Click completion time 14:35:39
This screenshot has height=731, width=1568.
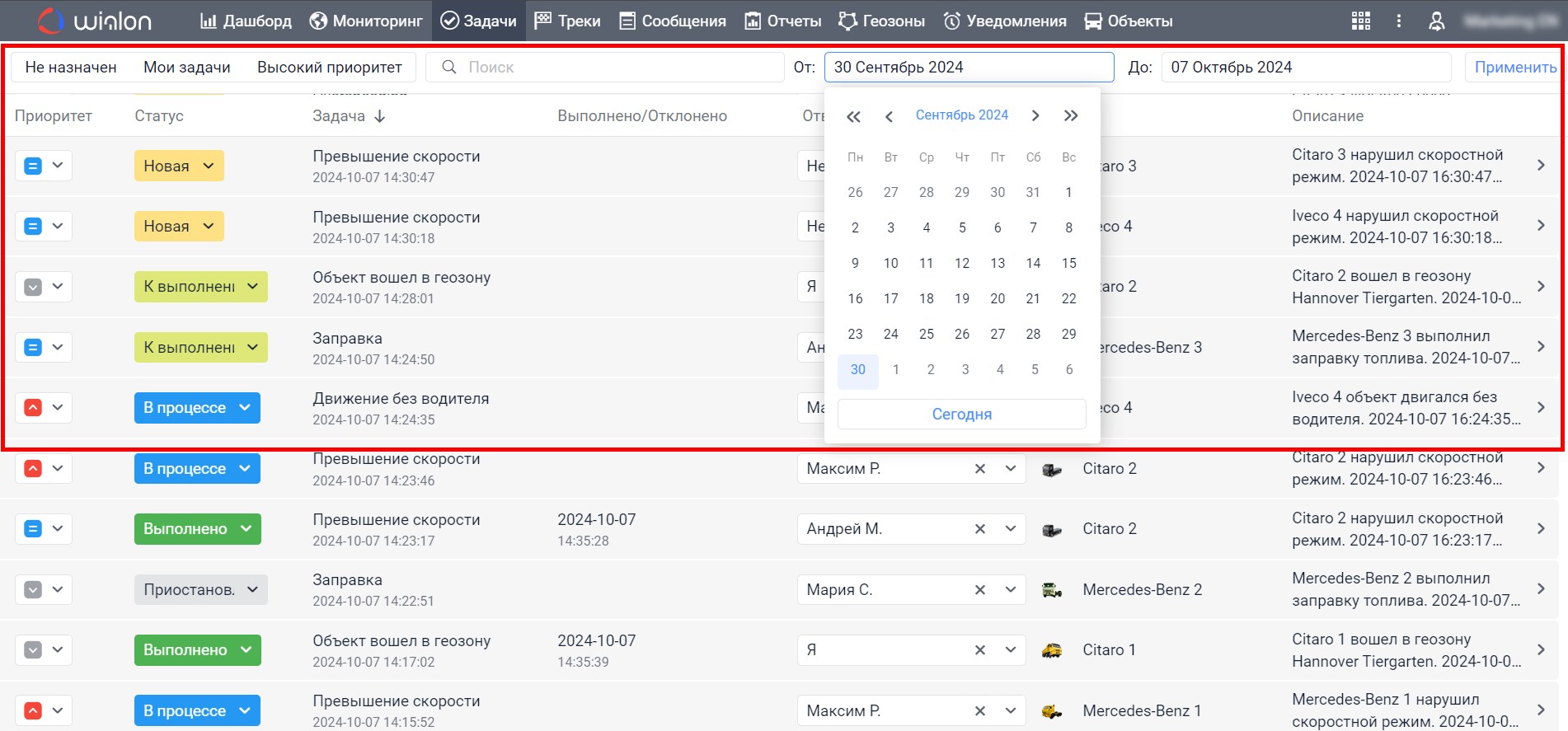point(583,662)
